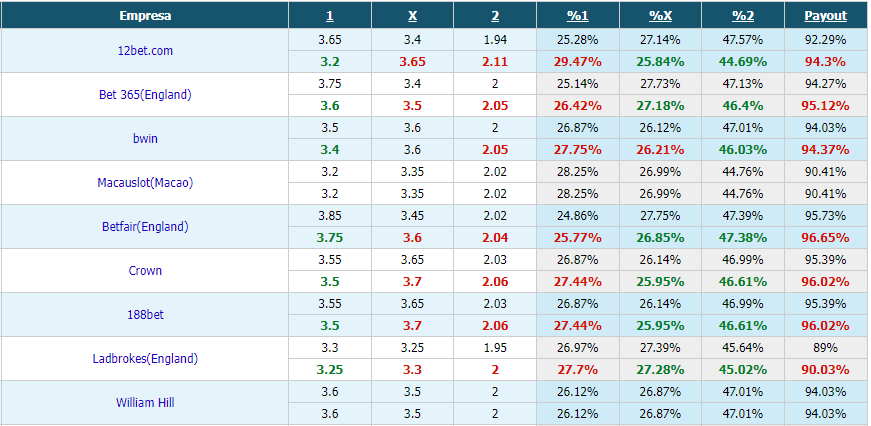Open the 188bet bookmaker link
The width and height of the screenshot is (871, 426).
[x=145, y=314]
